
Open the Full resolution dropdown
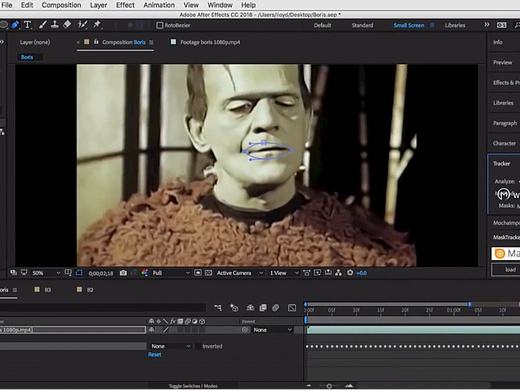coord(171,273)
